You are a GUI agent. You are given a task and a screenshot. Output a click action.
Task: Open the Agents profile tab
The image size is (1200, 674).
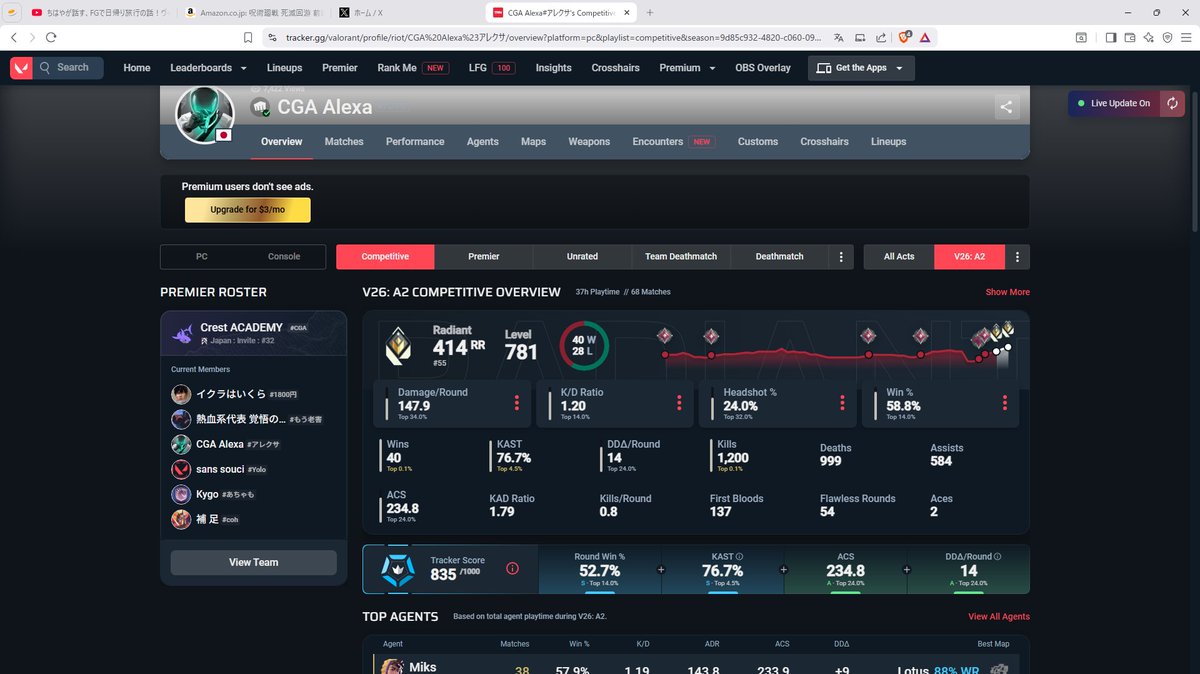coord(482,142)
